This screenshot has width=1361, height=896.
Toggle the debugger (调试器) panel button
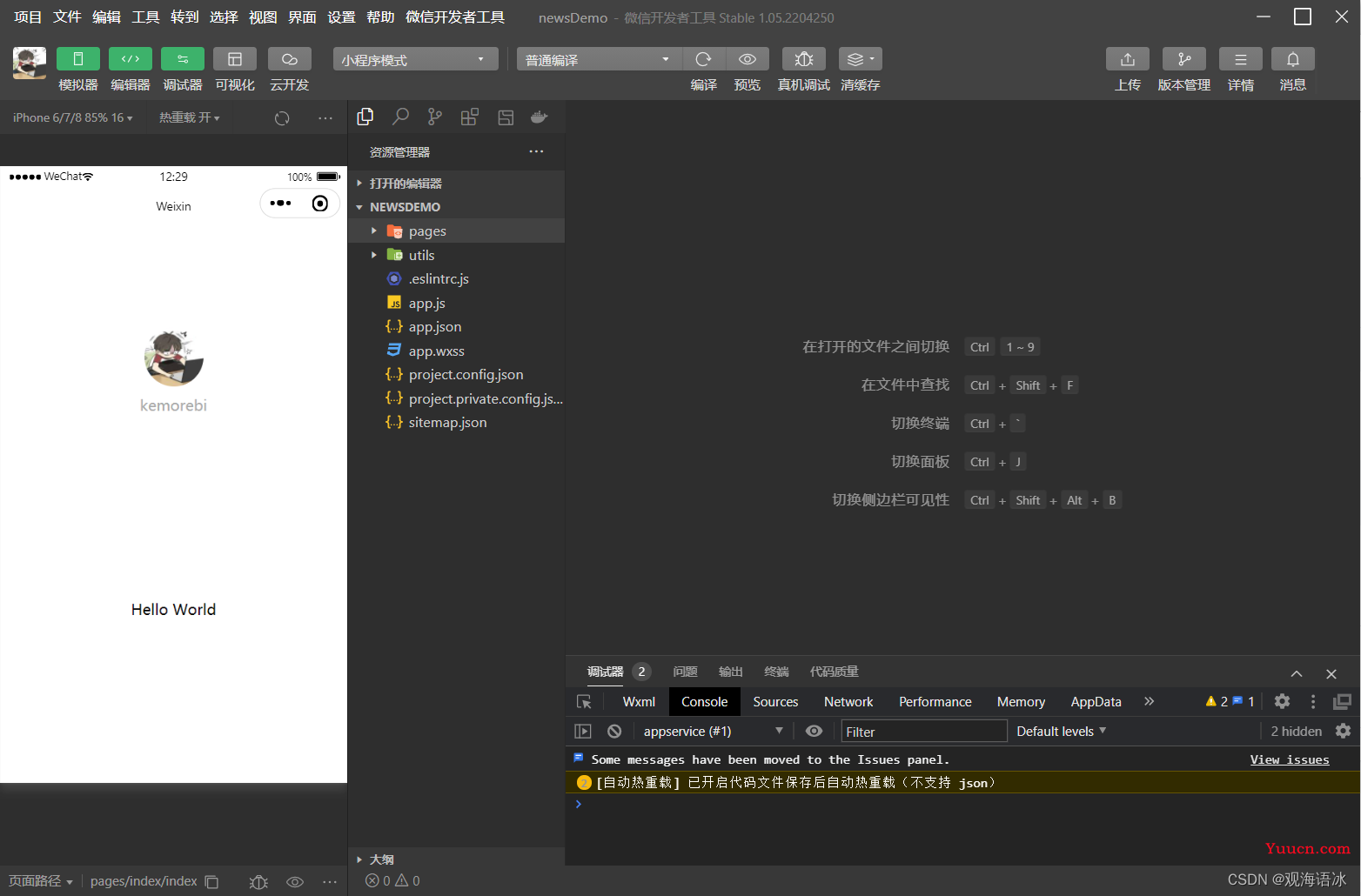coord(183,59)
